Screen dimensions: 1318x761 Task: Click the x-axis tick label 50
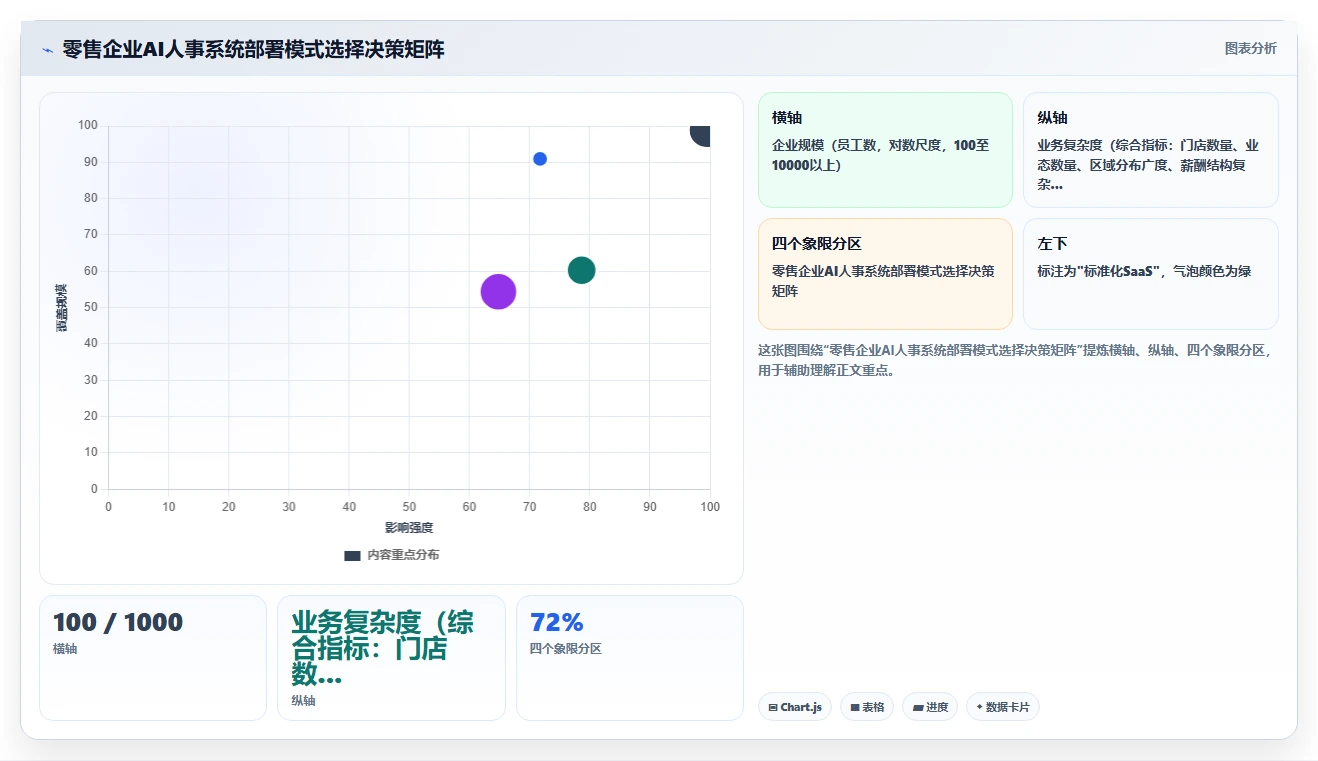(x=409, y=507)
